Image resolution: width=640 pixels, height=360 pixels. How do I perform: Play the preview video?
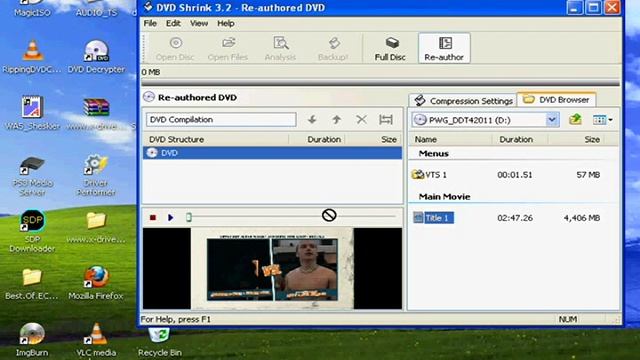pyautogui.click(x=171, y=218)
